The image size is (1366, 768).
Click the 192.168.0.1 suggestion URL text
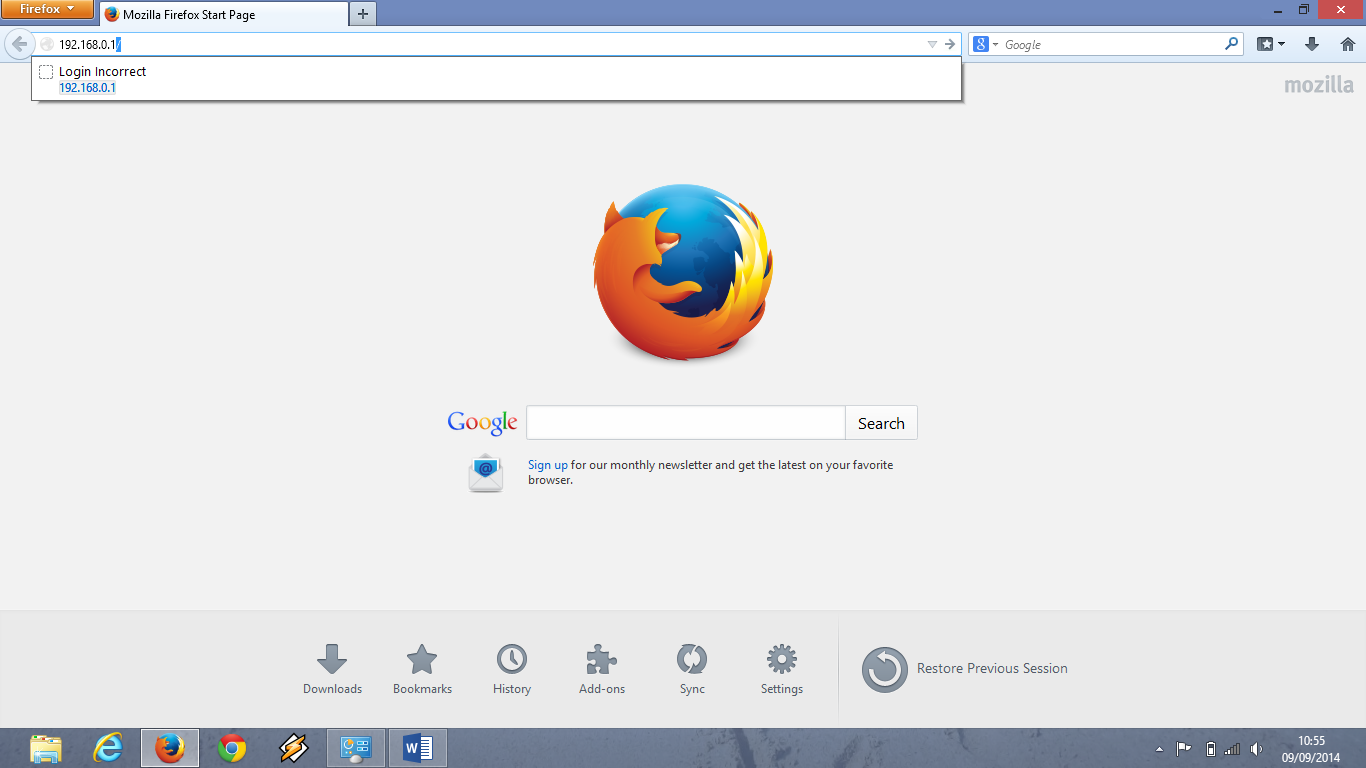87,88
